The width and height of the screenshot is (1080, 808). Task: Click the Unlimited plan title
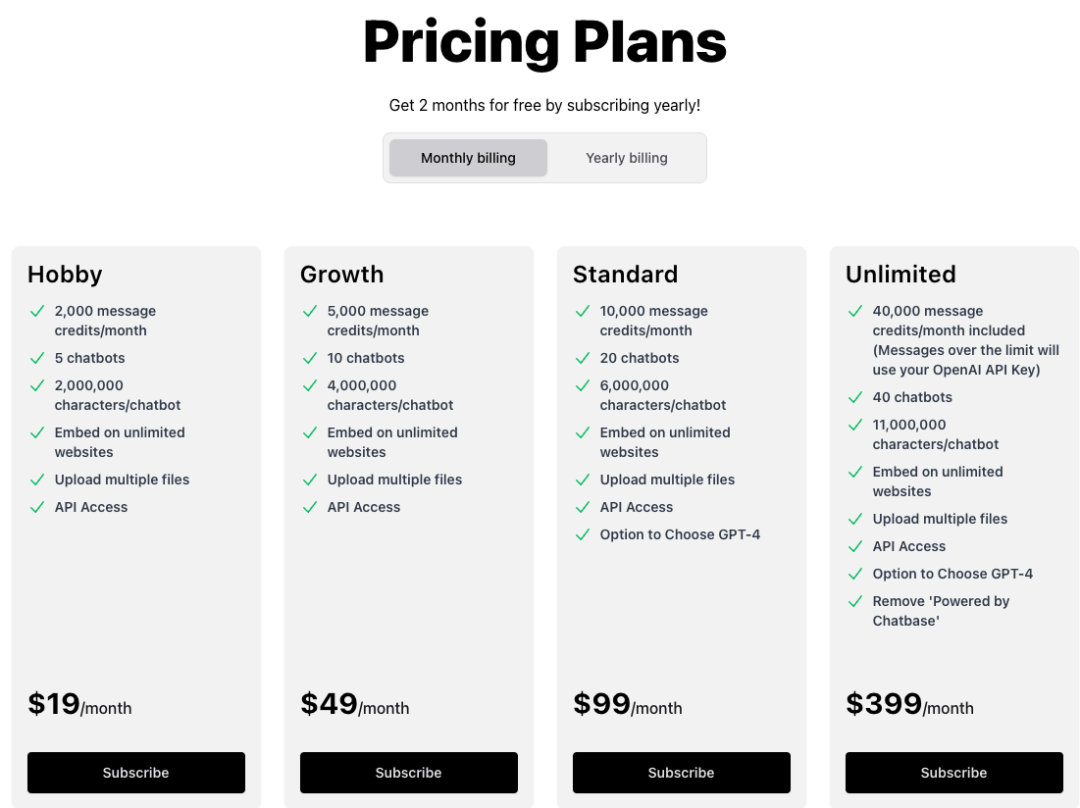click(900, 274)
